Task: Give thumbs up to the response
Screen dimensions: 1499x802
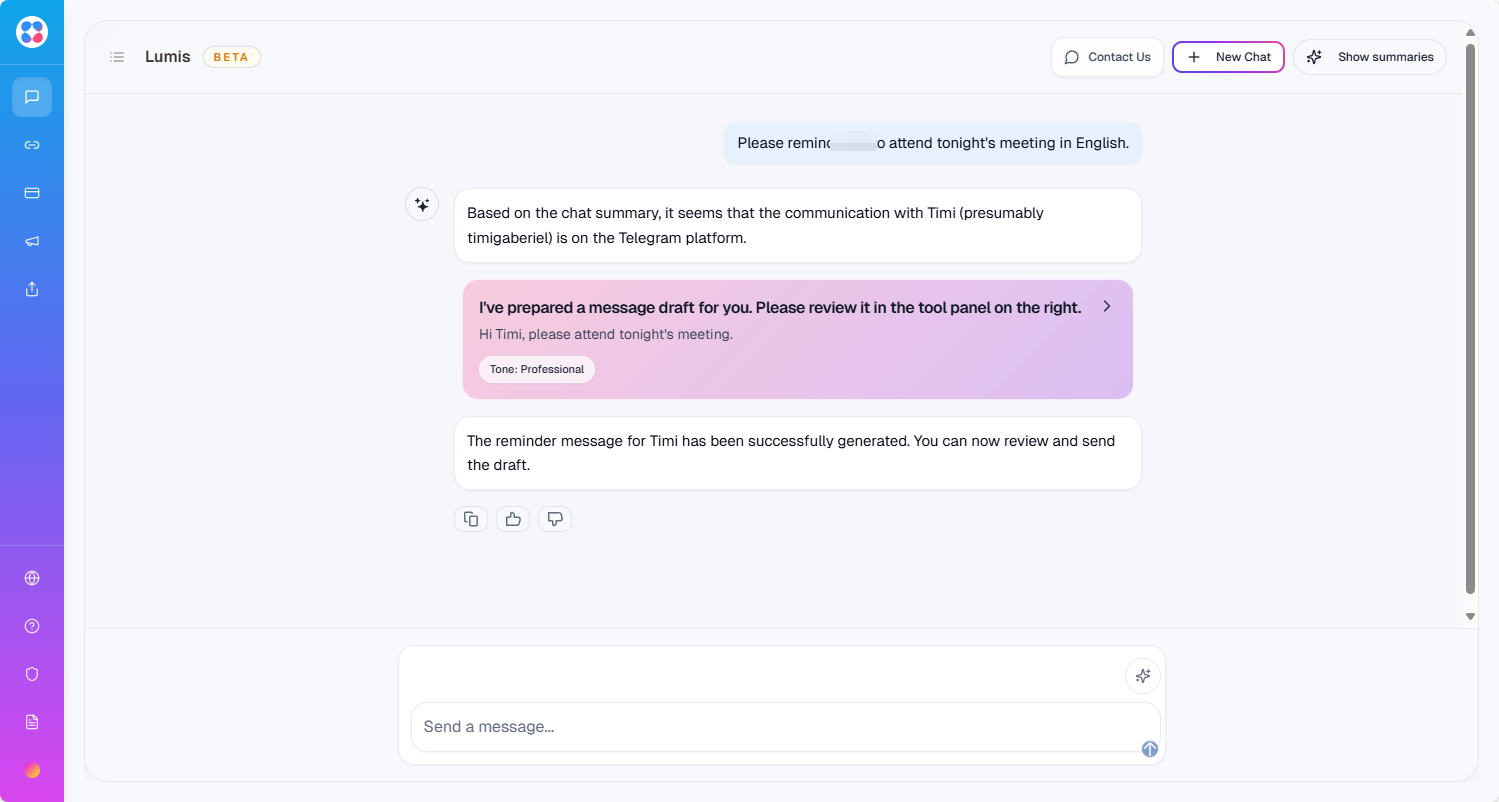Action: pos(513,519)
